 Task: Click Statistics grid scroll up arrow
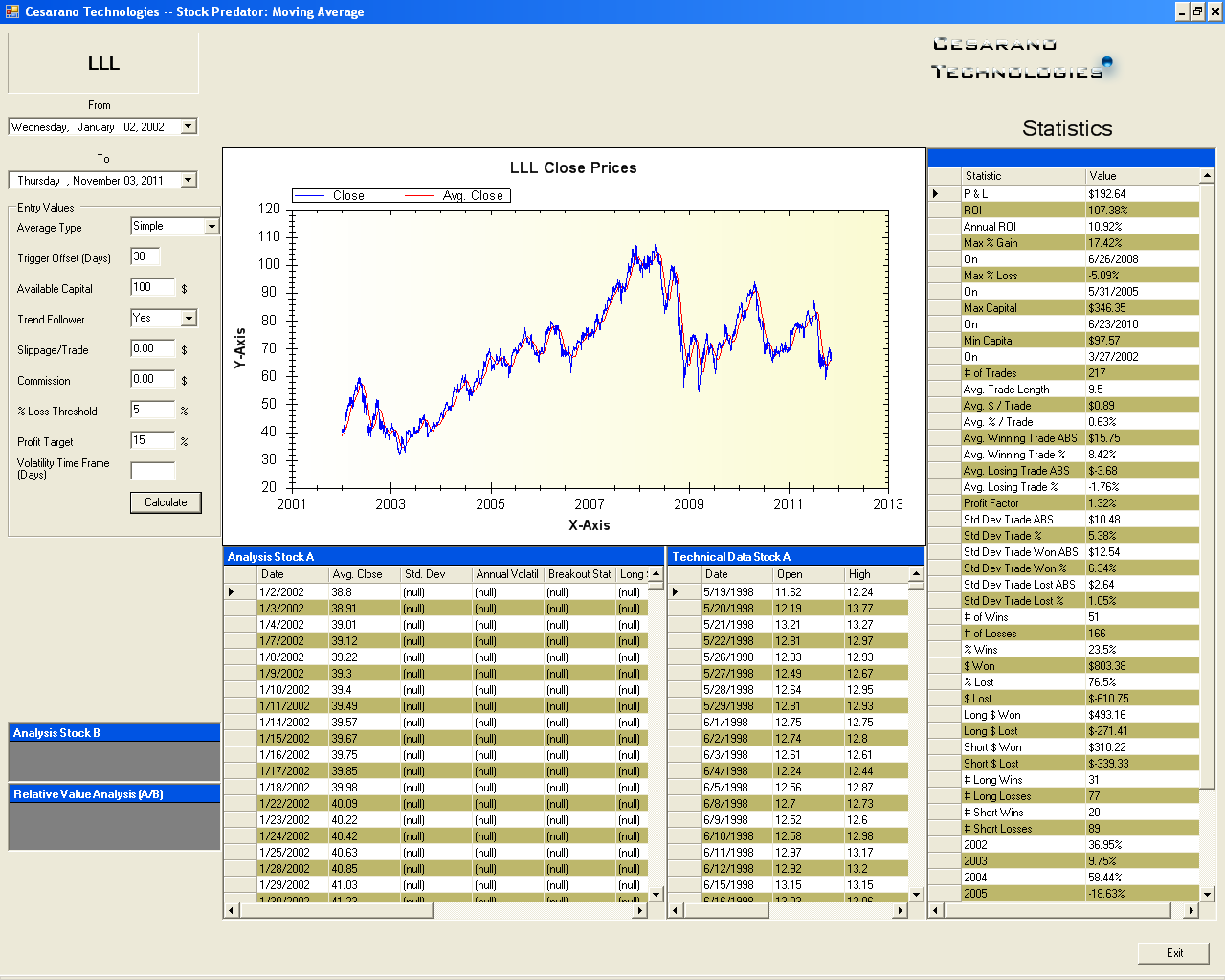[1207, 176]
